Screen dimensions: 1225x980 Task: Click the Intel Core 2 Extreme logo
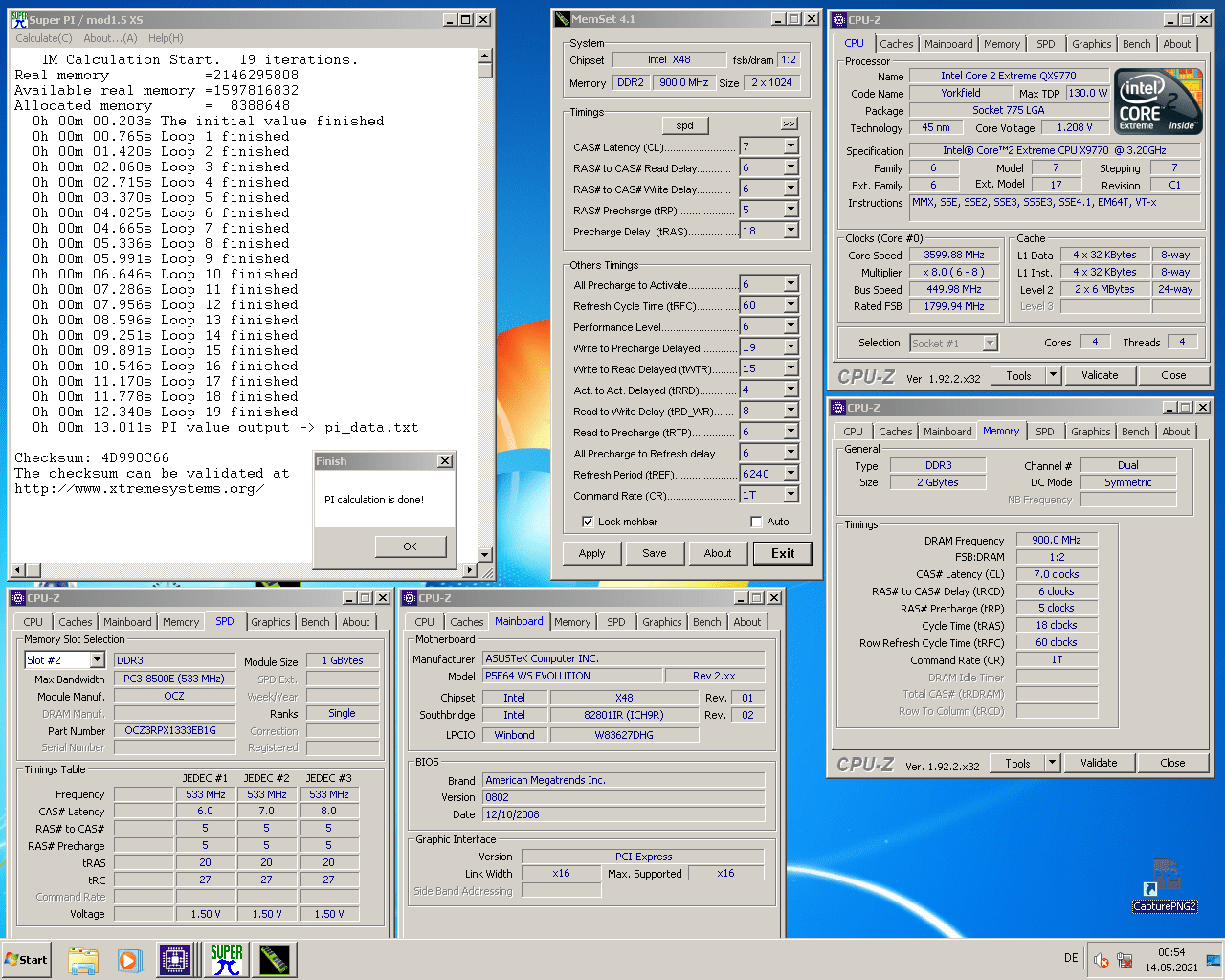click(x=1157, y=101)
